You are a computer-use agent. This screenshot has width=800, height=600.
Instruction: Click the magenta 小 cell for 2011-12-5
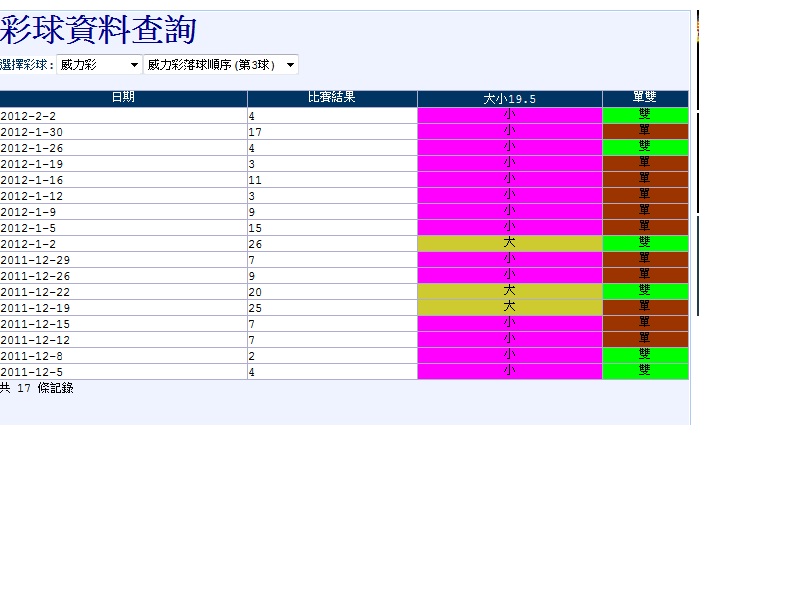pos(510,371)
